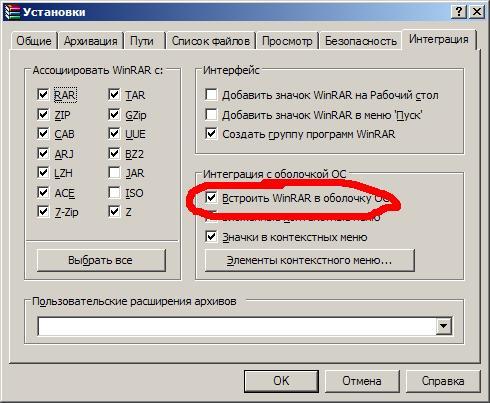Confirm settings with the OK button

click(281, 381)
